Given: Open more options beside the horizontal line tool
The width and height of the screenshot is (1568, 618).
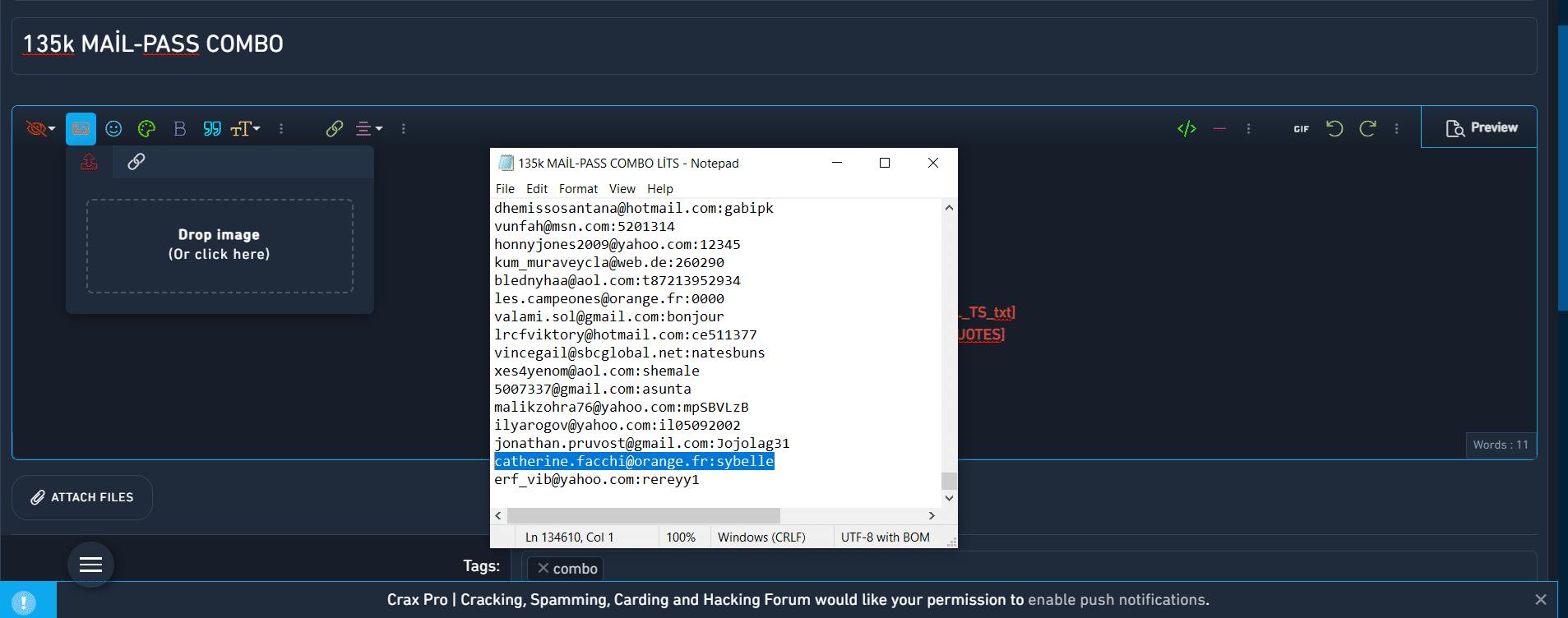Looking at the screenshot, I should 1248,129.
